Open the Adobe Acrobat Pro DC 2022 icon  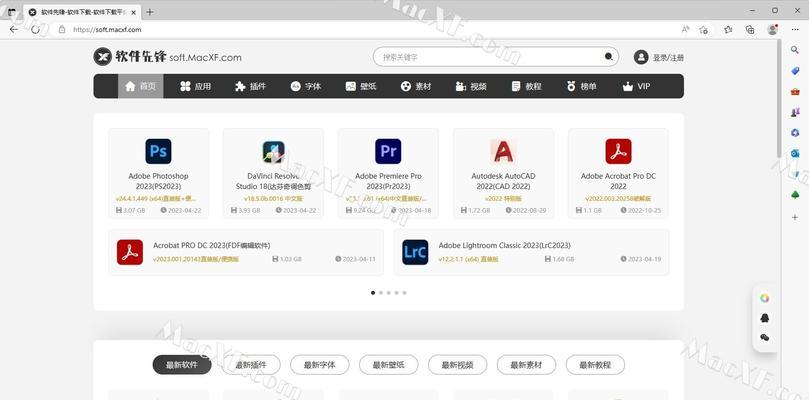pos(618,151)
